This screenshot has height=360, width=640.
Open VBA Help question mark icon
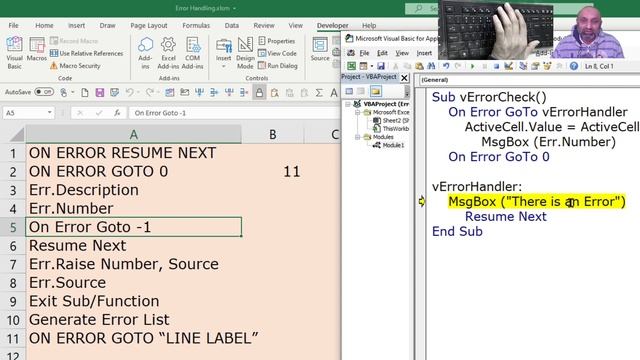[573, 66]
